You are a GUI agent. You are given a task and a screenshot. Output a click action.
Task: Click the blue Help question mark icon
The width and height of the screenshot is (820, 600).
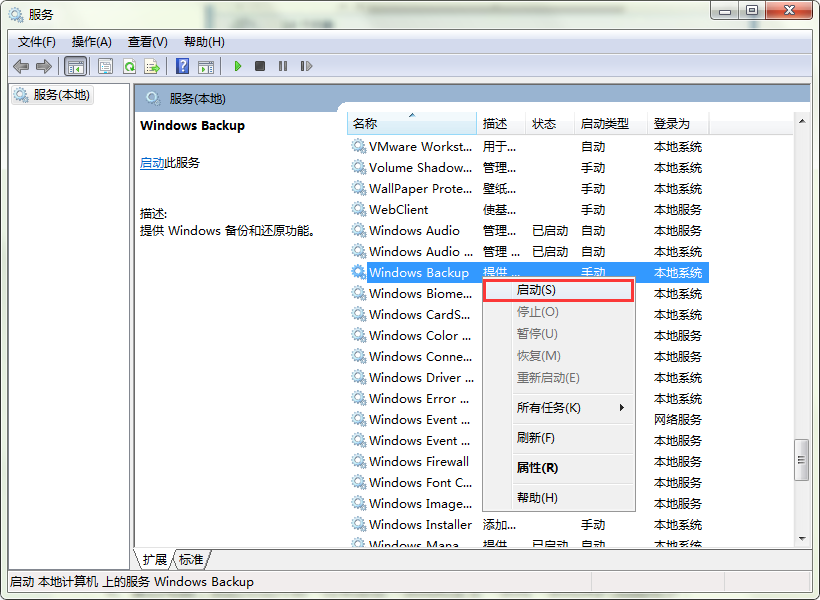[x=182, y=66]
